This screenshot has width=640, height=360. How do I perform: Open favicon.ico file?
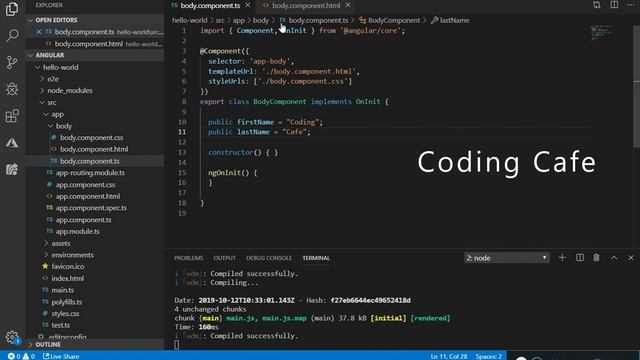68,267
